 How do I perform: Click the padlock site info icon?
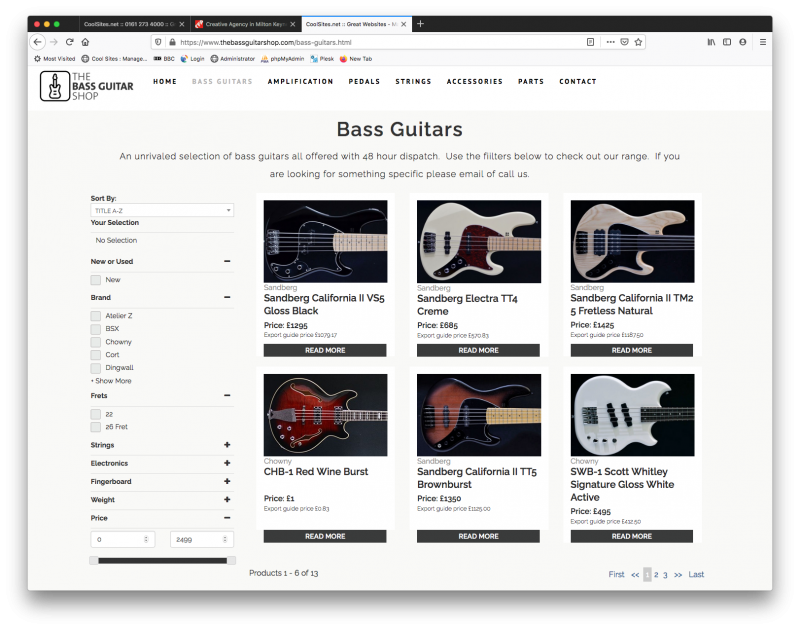click(172, 42)
